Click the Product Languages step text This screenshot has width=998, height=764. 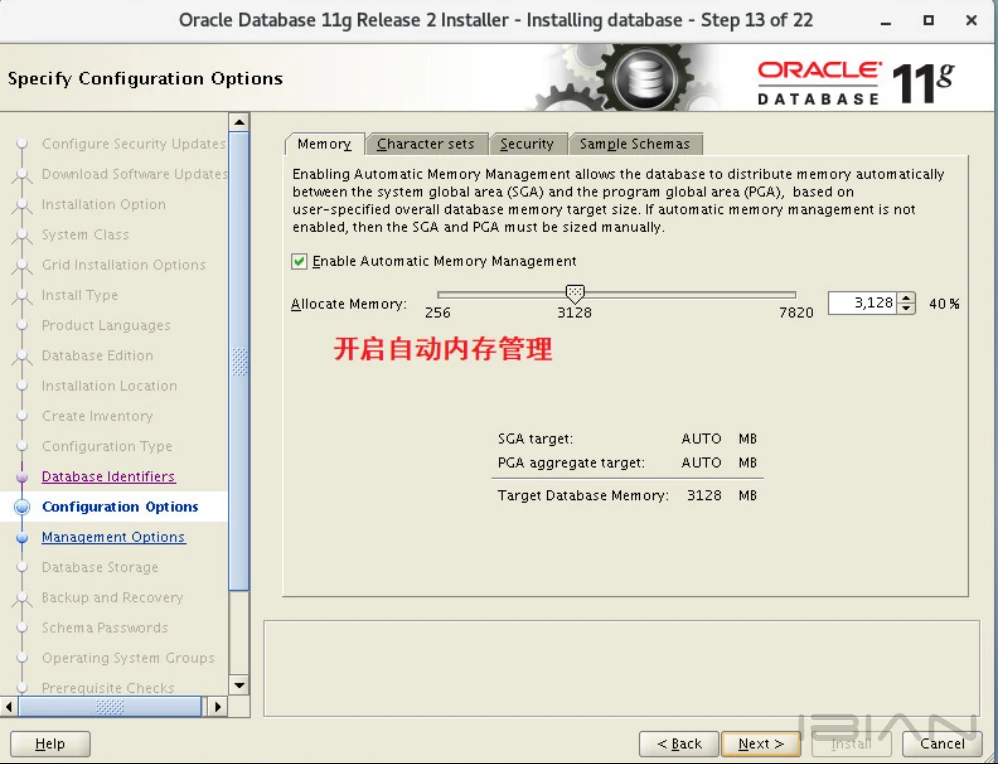[x=106, y=325]
